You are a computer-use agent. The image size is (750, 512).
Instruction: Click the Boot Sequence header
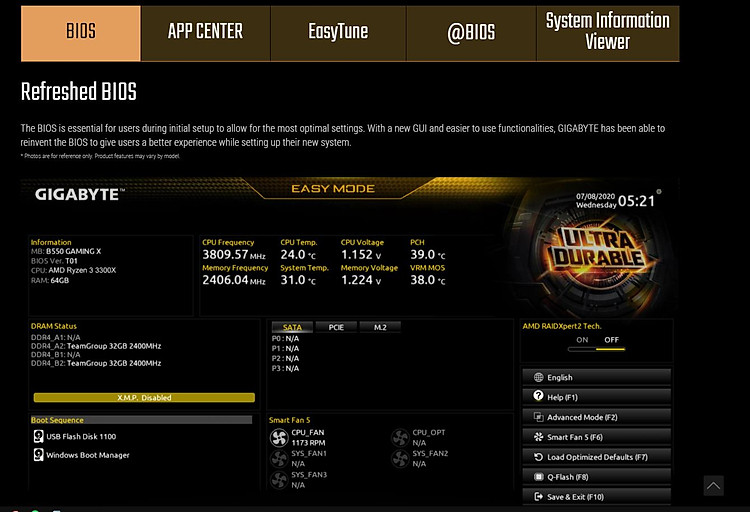pos(141,420)
